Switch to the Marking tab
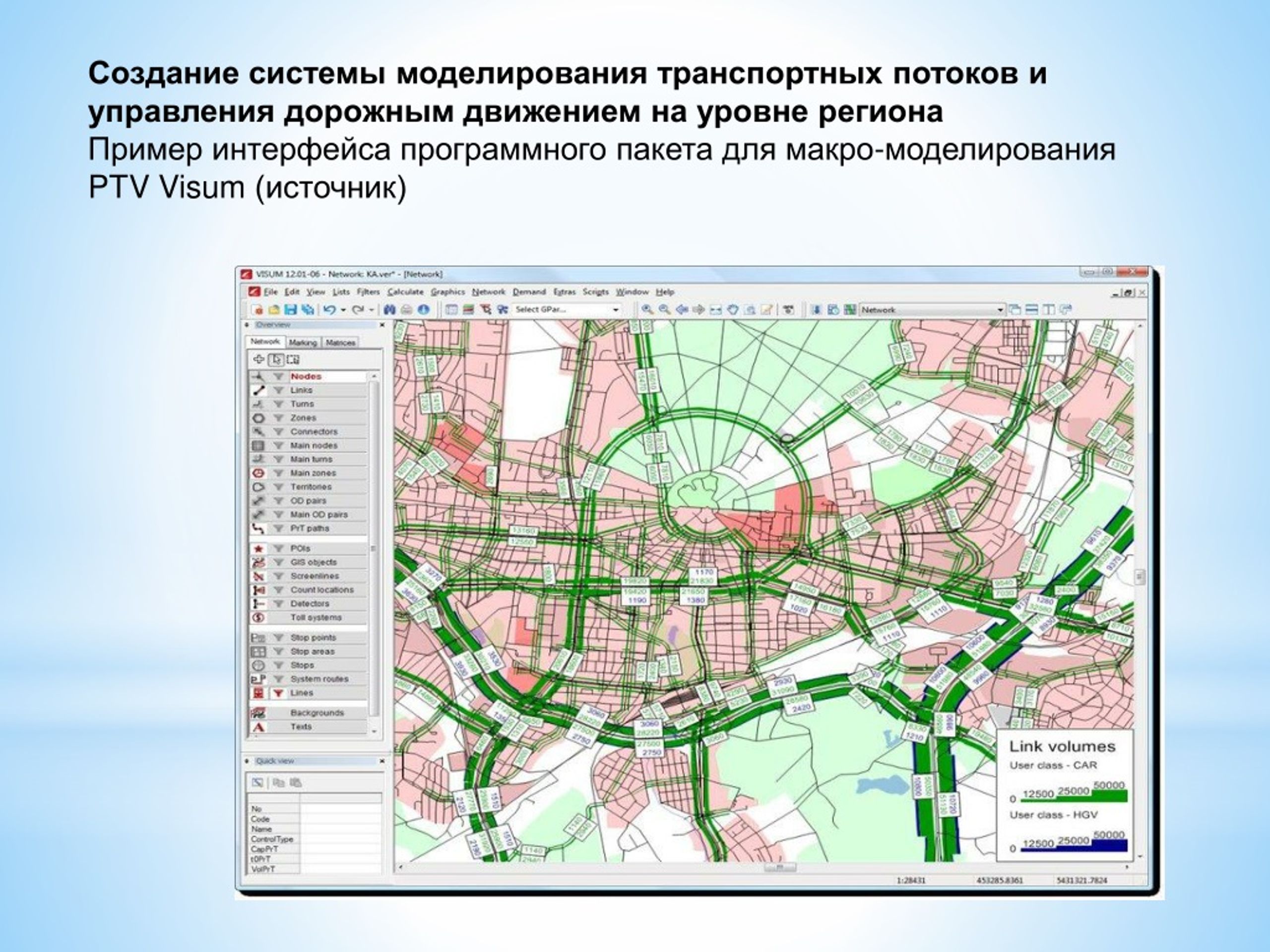Image resolution: width=1270 pixels, height=952 pixels. click(x=303, y=343)
